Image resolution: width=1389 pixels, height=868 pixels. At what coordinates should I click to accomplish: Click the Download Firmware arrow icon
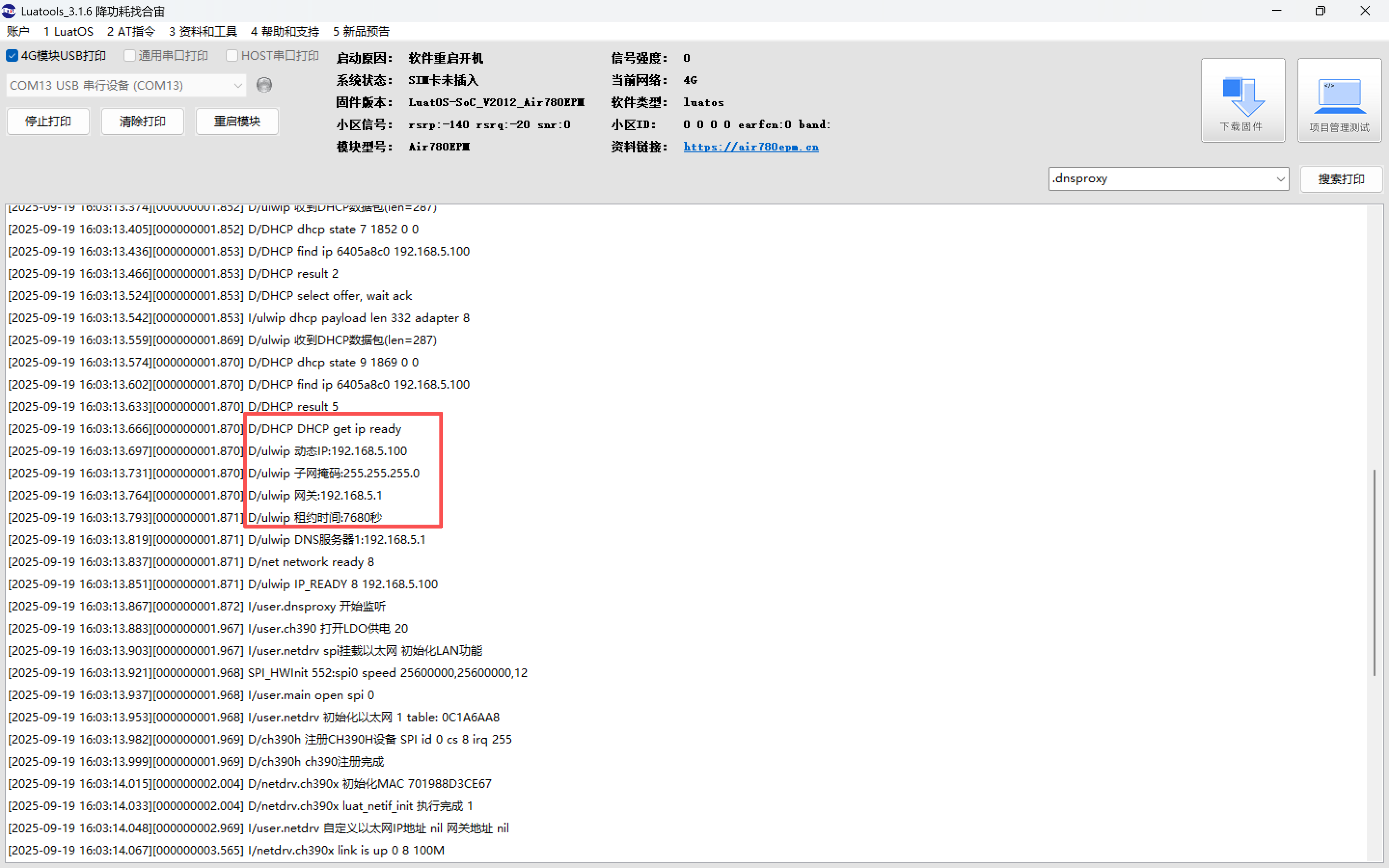[x=1243, y=96]
